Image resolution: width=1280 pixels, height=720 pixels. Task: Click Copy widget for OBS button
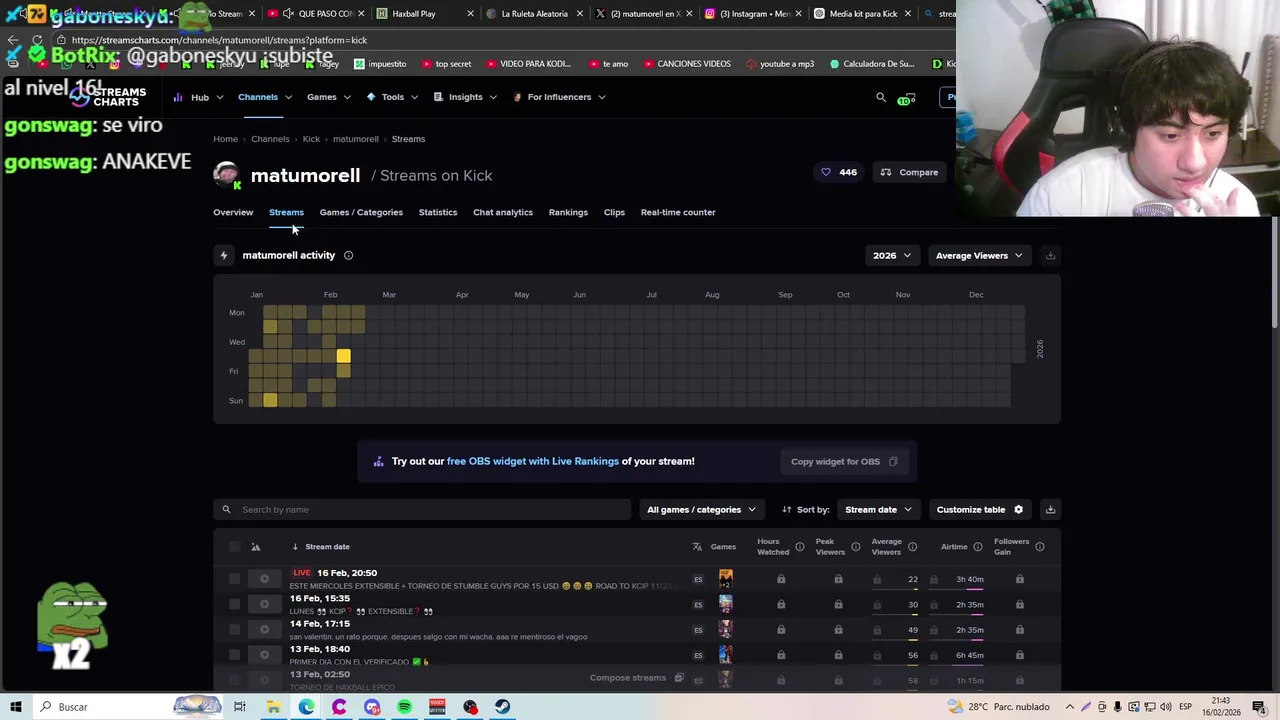click(x=844, y=462)
